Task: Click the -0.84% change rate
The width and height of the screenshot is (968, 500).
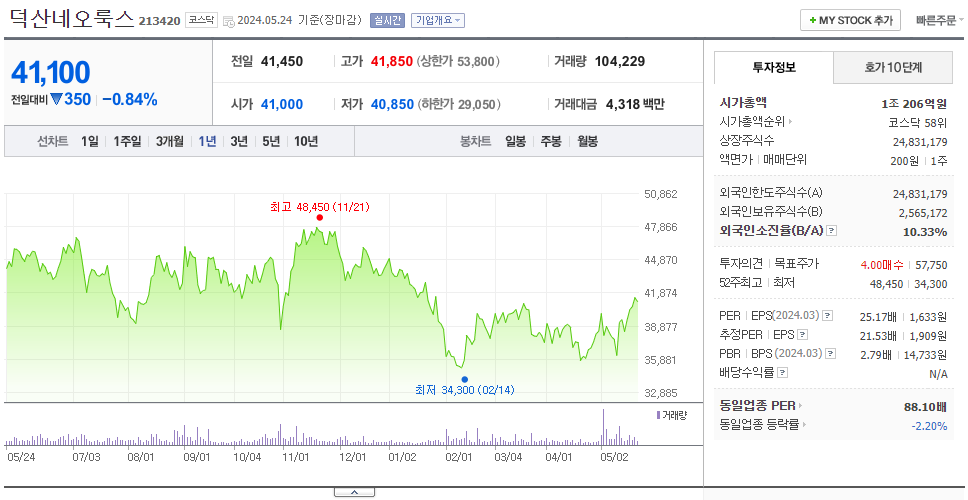Action: (x=130, y=99)
